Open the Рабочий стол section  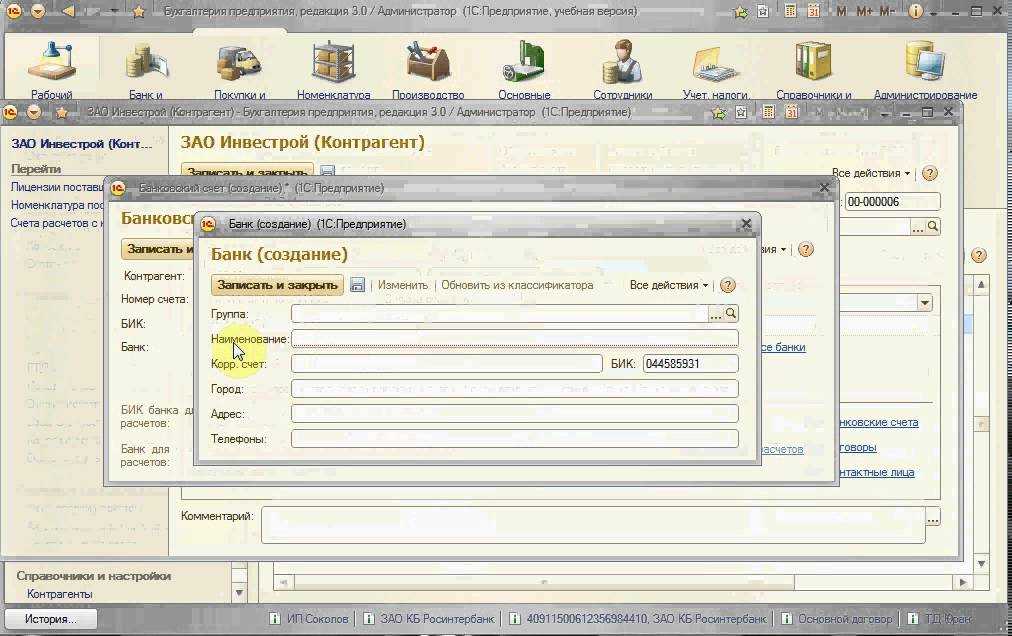[51, 69]
